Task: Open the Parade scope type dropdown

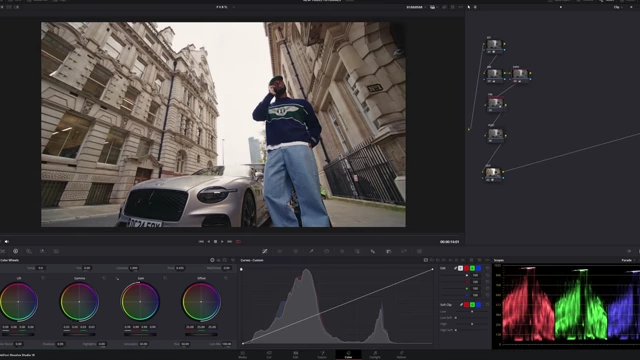Action: point(628,260)
